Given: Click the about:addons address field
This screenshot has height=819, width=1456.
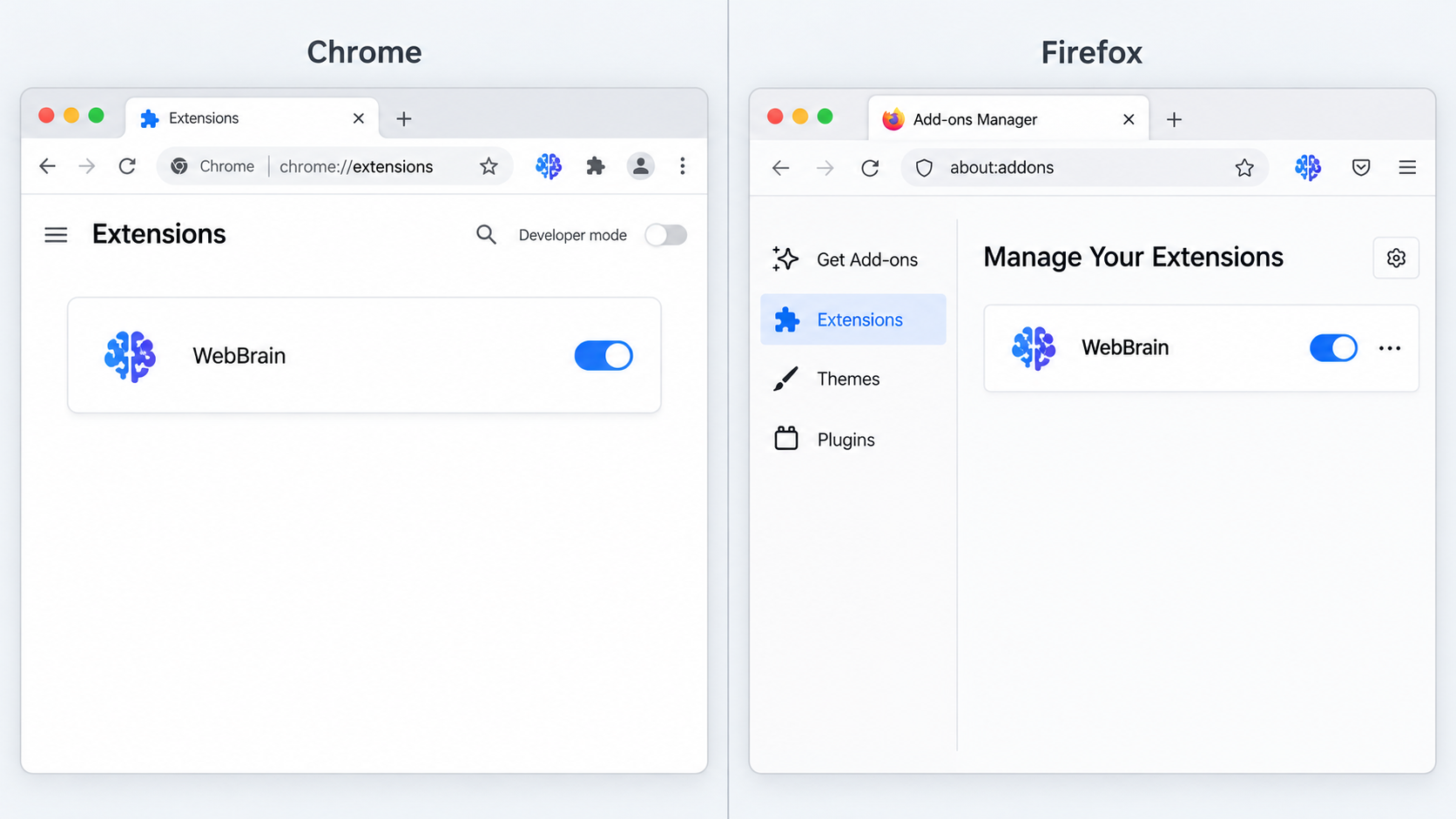Looking at the screenshot, I should tap(1084, 167).
